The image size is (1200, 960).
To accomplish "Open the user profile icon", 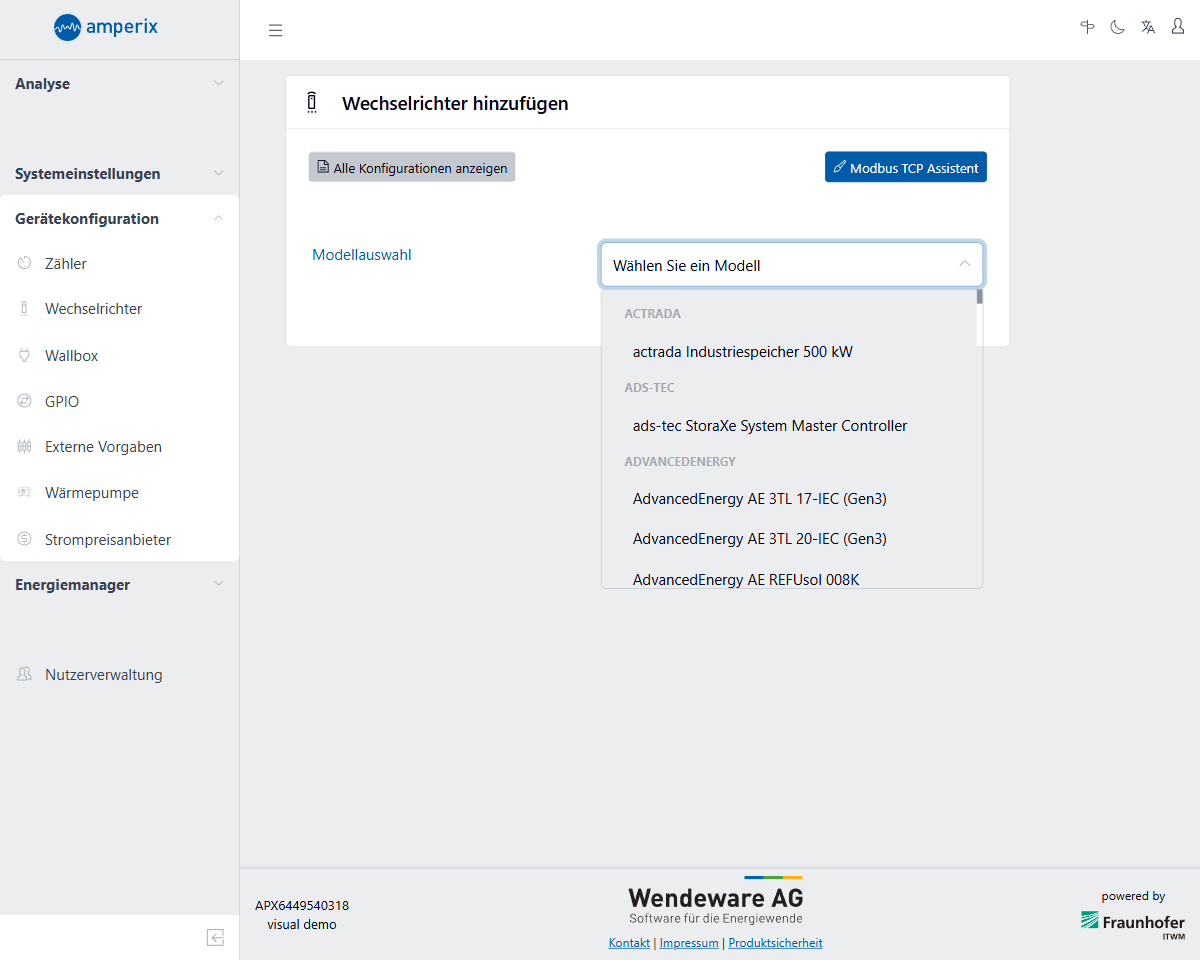I will [1178, 28].
